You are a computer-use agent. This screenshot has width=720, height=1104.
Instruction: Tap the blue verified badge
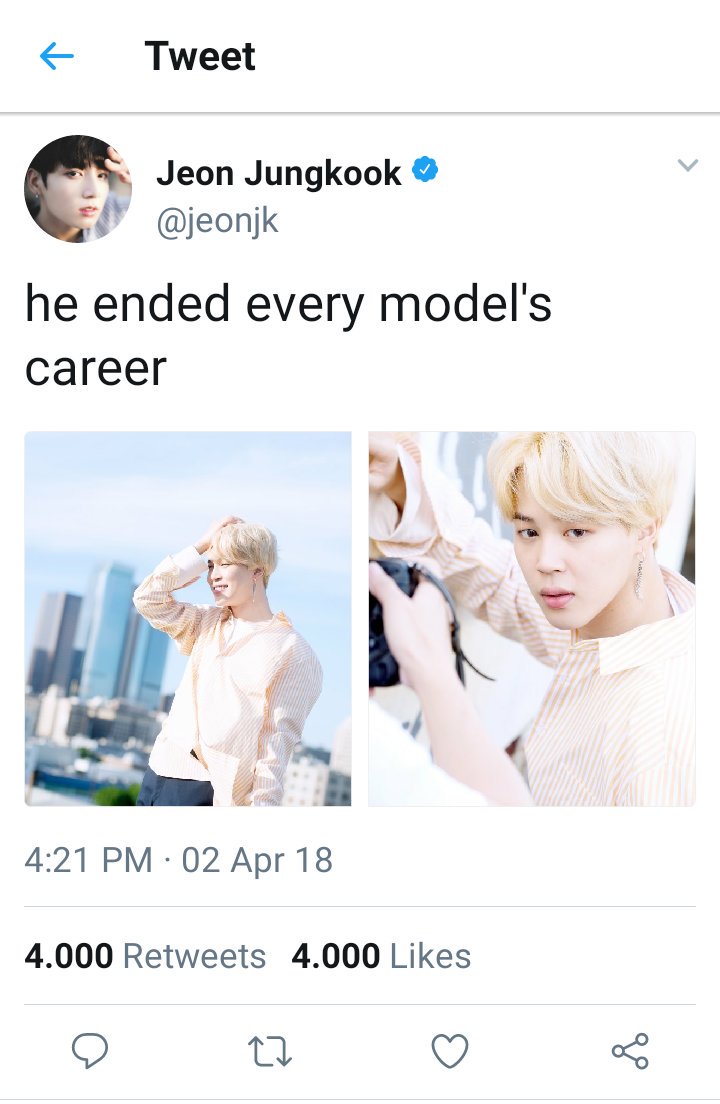click(424, 170)
